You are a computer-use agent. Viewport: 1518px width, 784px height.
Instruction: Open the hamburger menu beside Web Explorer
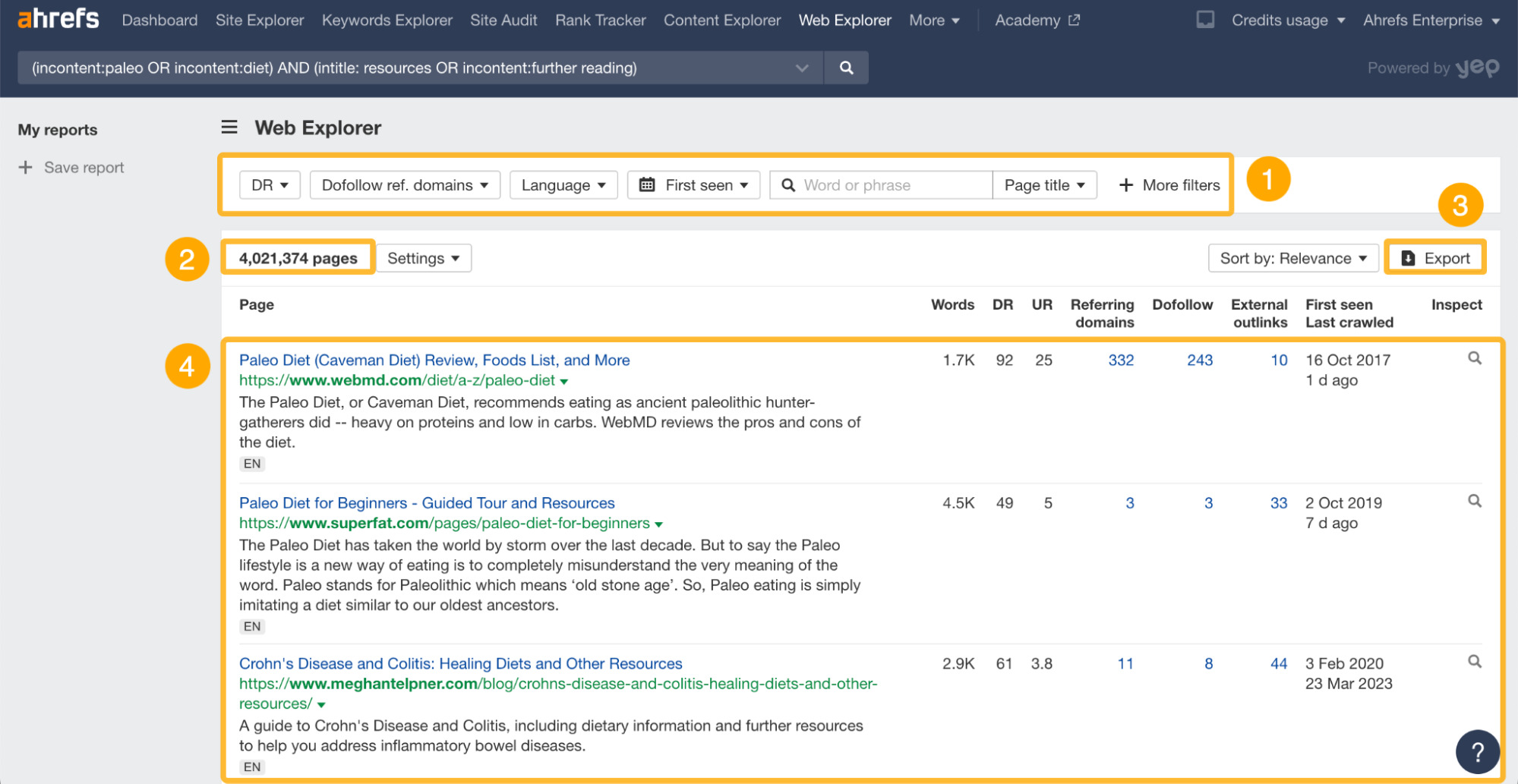[229, 127]
